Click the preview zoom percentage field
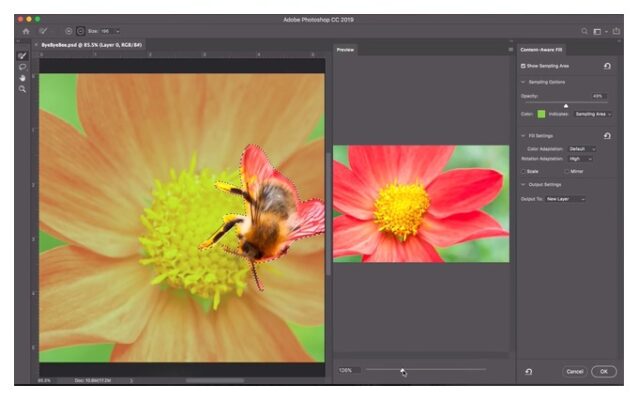The image size is (638, 400). [x=349, y=370]
